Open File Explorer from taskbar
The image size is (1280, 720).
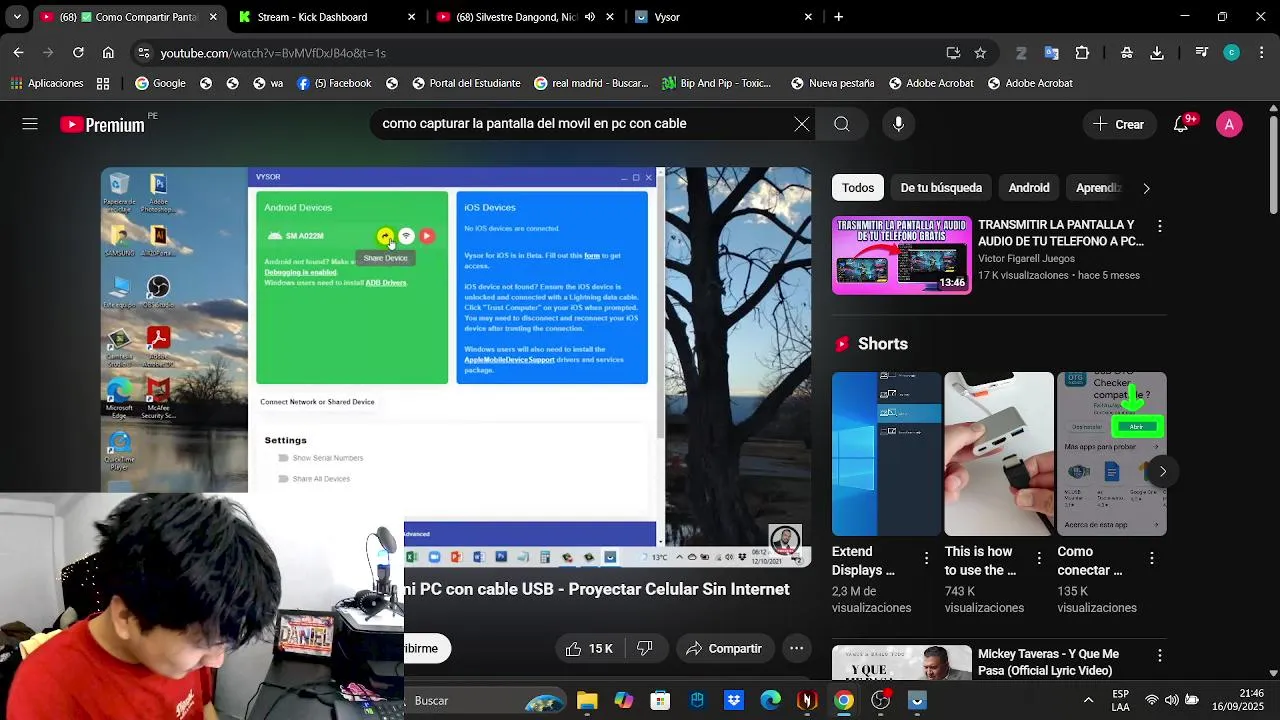587,701
